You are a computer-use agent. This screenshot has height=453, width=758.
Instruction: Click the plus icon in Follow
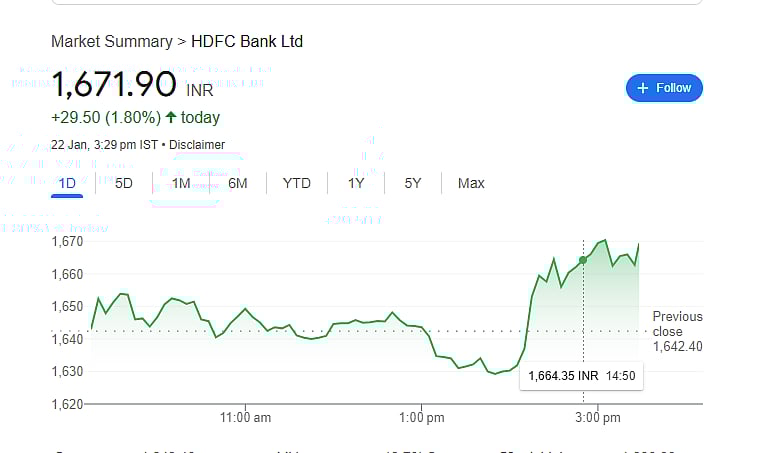click(643, 88)
